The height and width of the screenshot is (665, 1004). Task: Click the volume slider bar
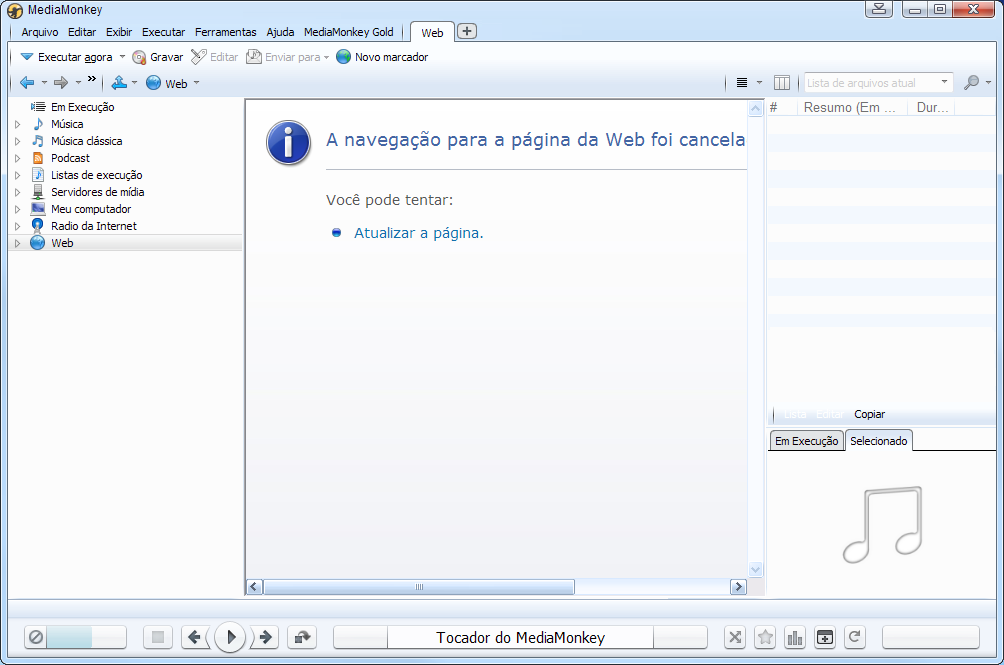pyautogui.click(x=86, y=637)
